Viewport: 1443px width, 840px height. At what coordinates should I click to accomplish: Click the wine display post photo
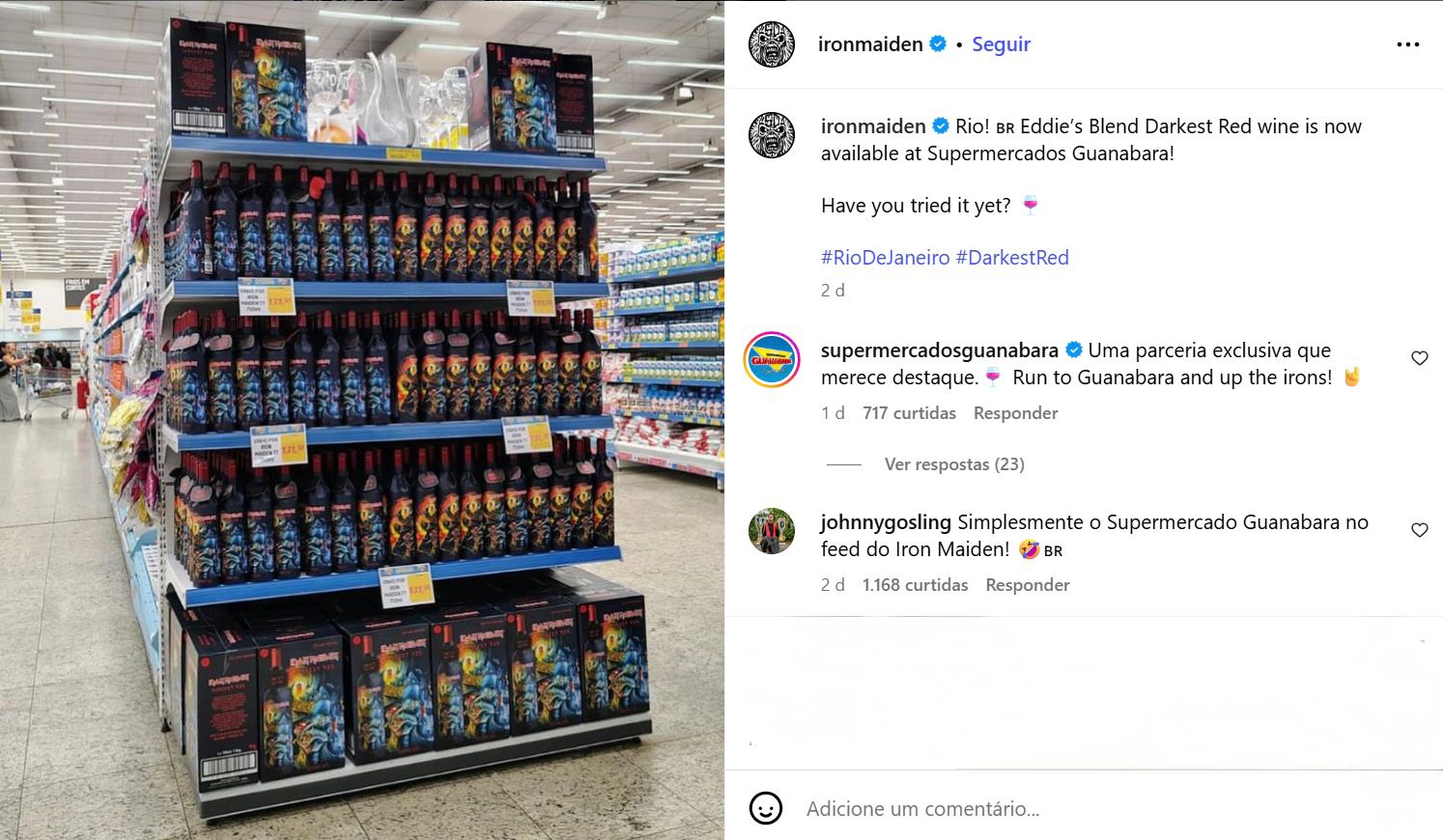[x=362, y=420]
